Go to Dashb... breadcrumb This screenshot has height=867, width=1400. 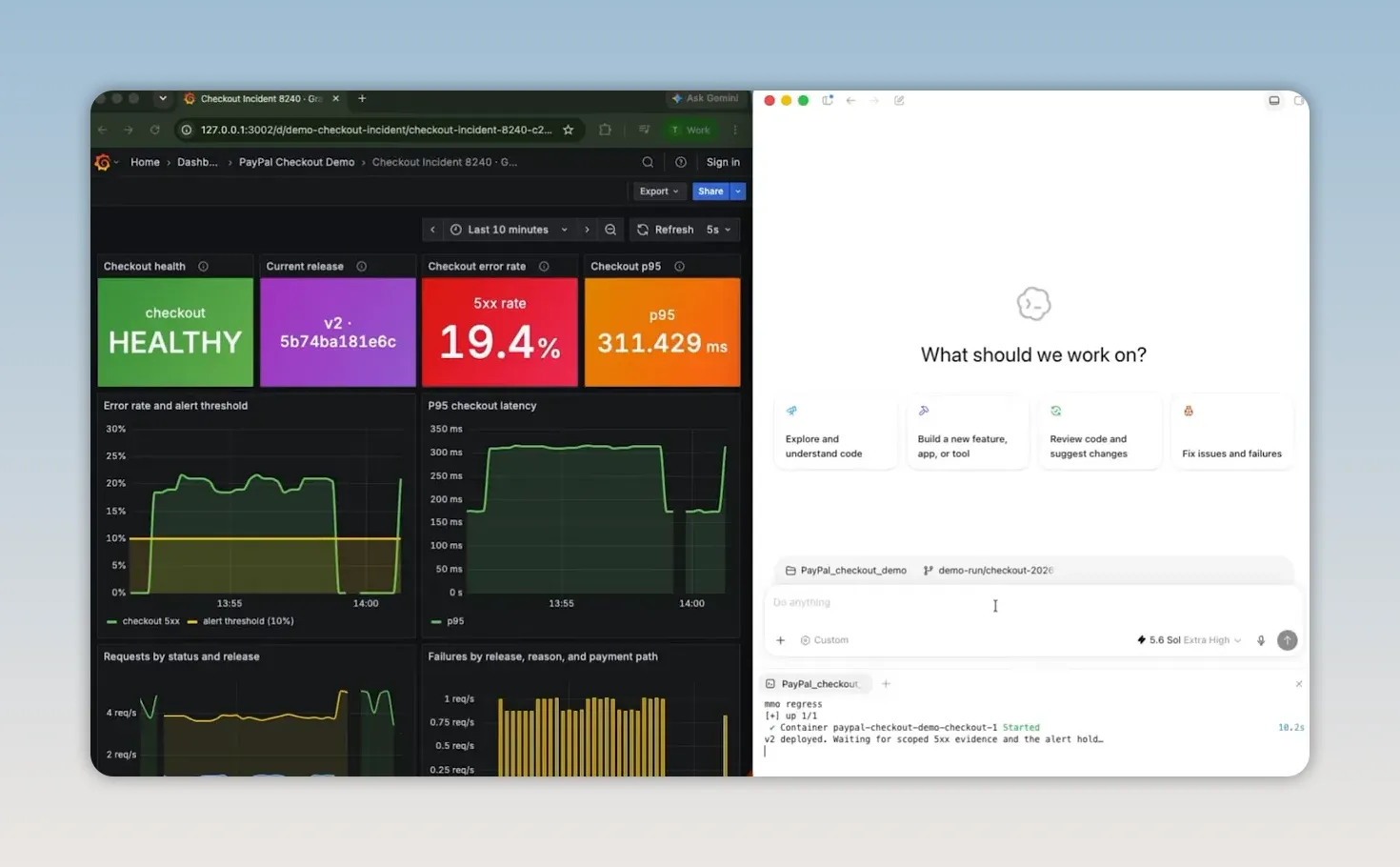[197, 162]
